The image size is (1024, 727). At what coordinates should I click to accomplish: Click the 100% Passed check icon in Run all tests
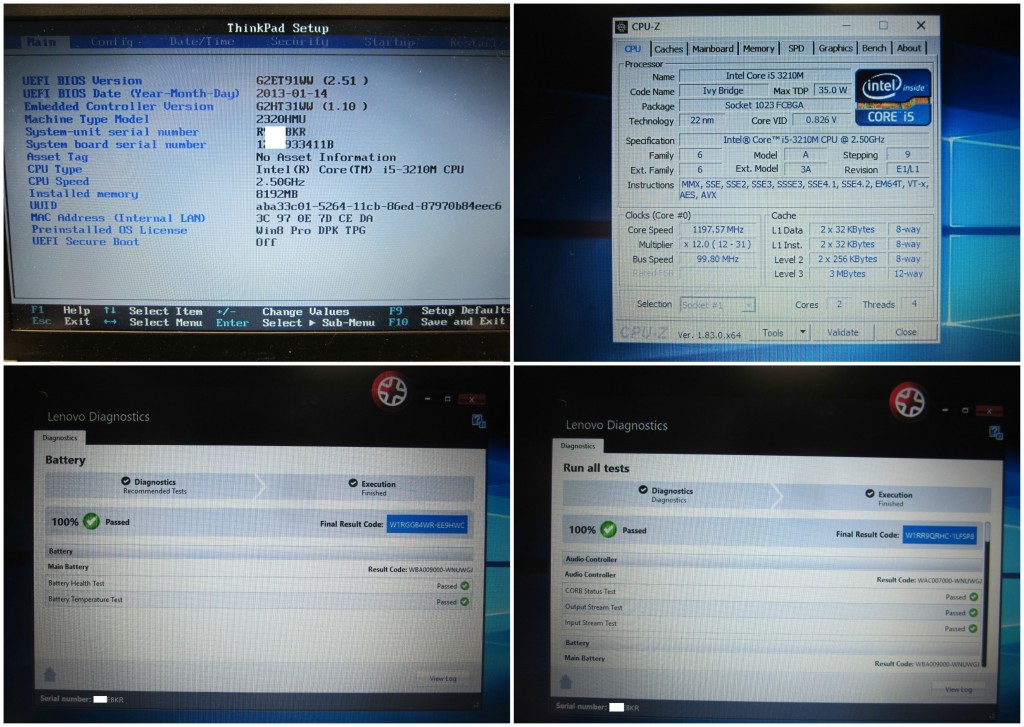click(609, 530)
